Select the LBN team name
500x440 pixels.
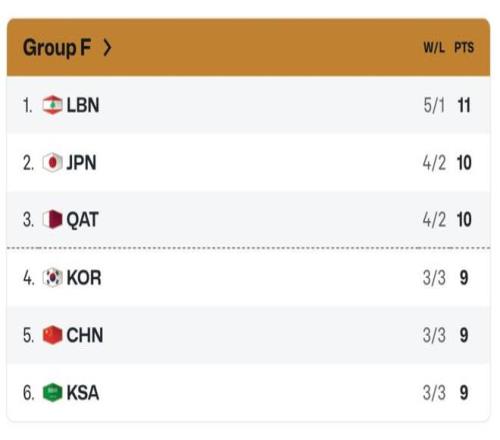[83, 105]
